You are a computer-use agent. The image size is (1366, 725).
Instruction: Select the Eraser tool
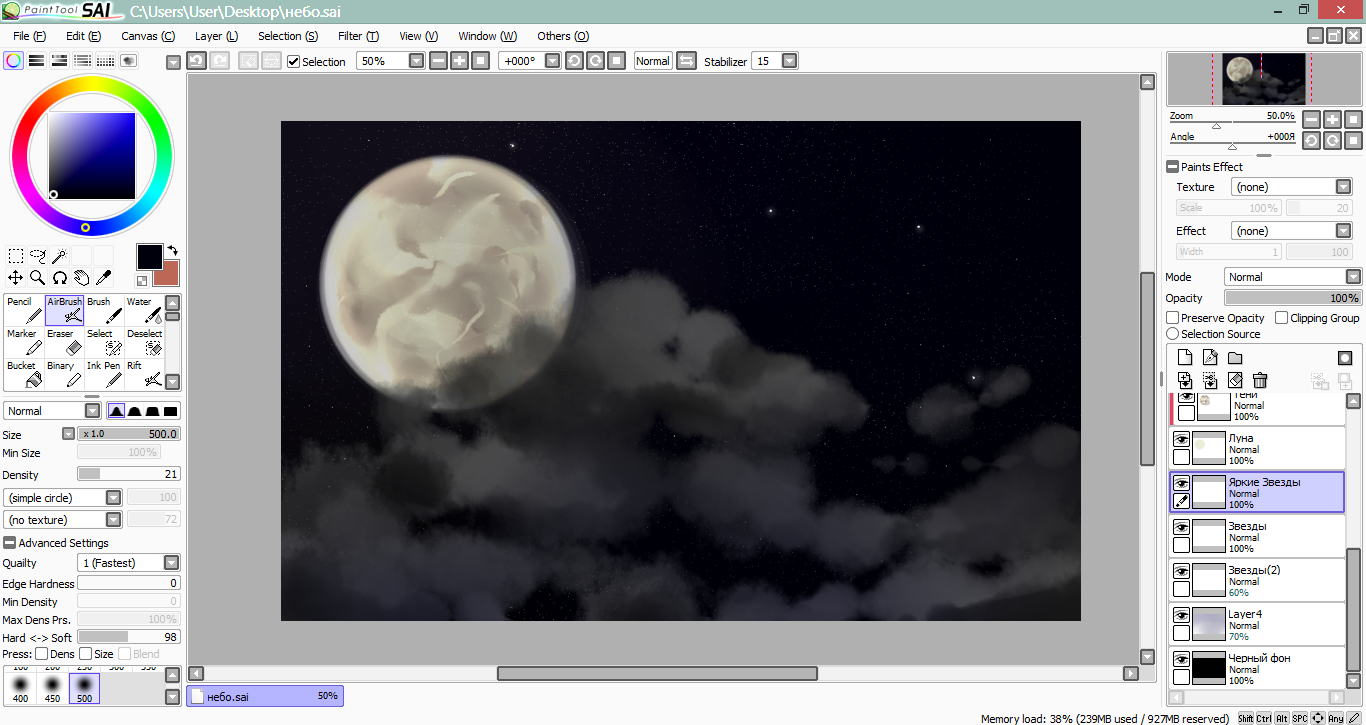(x=64, y=342)
